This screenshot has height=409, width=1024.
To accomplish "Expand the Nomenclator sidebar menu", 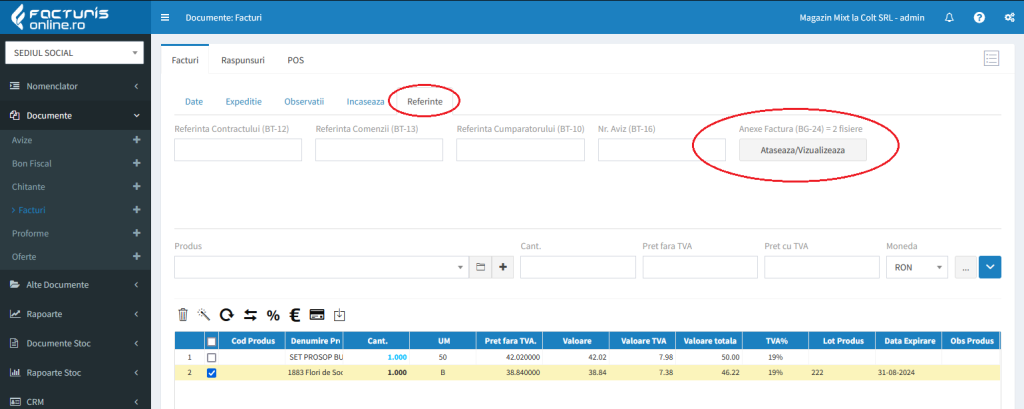I will pyautogui.click(x=76, y=86).
